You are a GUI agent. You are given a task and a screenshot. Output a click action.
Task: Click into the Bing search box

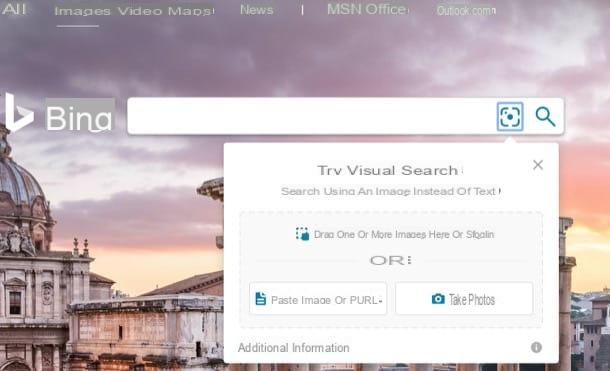pyautogui.click(x=311, y=116)
